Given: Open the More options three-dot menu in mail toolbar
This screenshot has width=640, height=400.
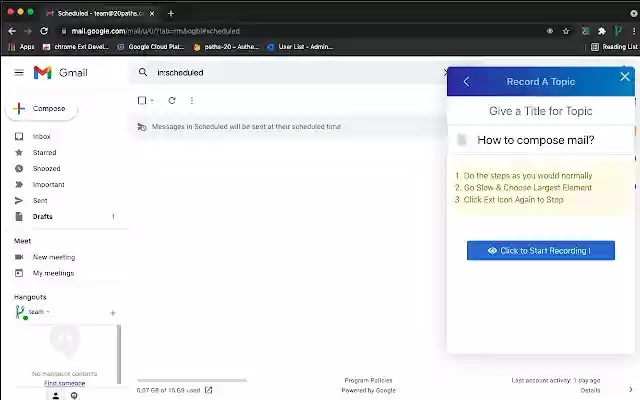Looking at the screenshot, I should (191, 100).
